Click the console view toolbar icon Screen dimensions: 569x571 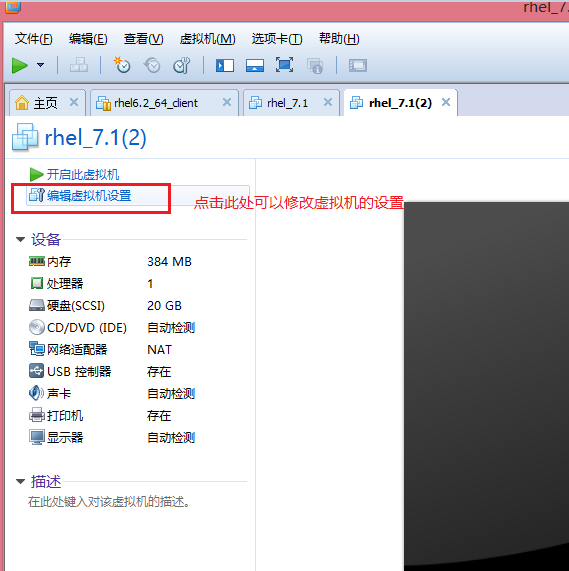pyautogui.click(x=358, y=66)
